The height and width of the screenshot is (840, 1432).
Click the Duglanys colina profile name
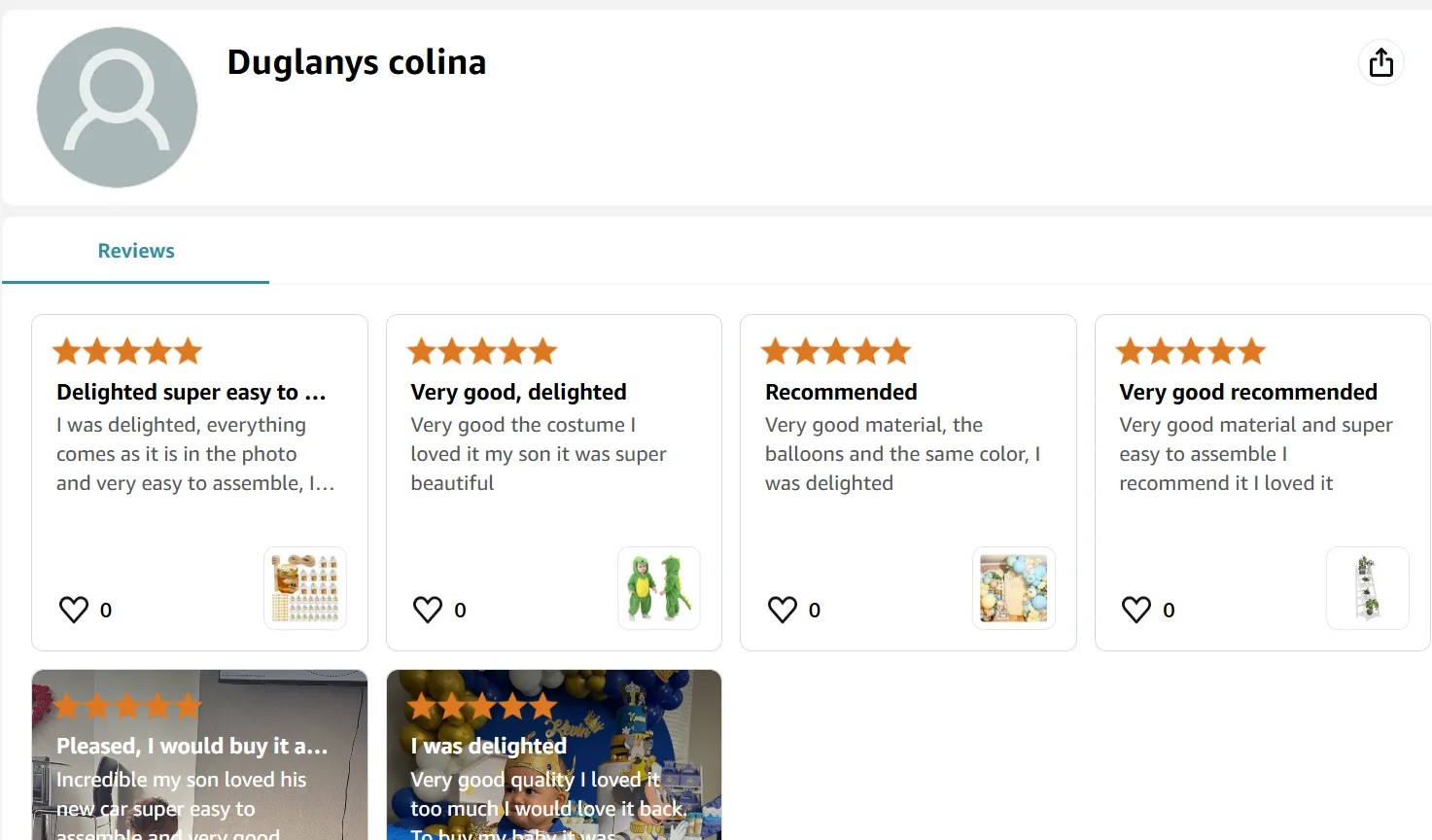357,62
